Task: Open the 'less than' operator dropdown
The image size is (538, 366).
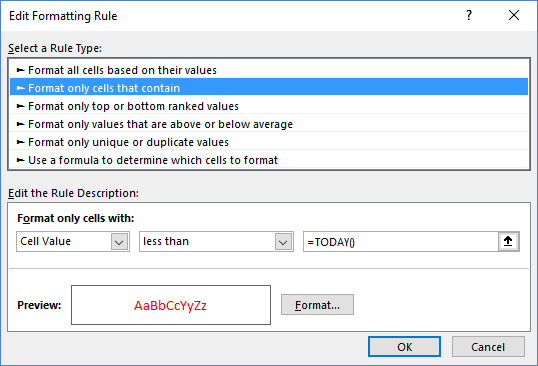Action: coord(216,241)
